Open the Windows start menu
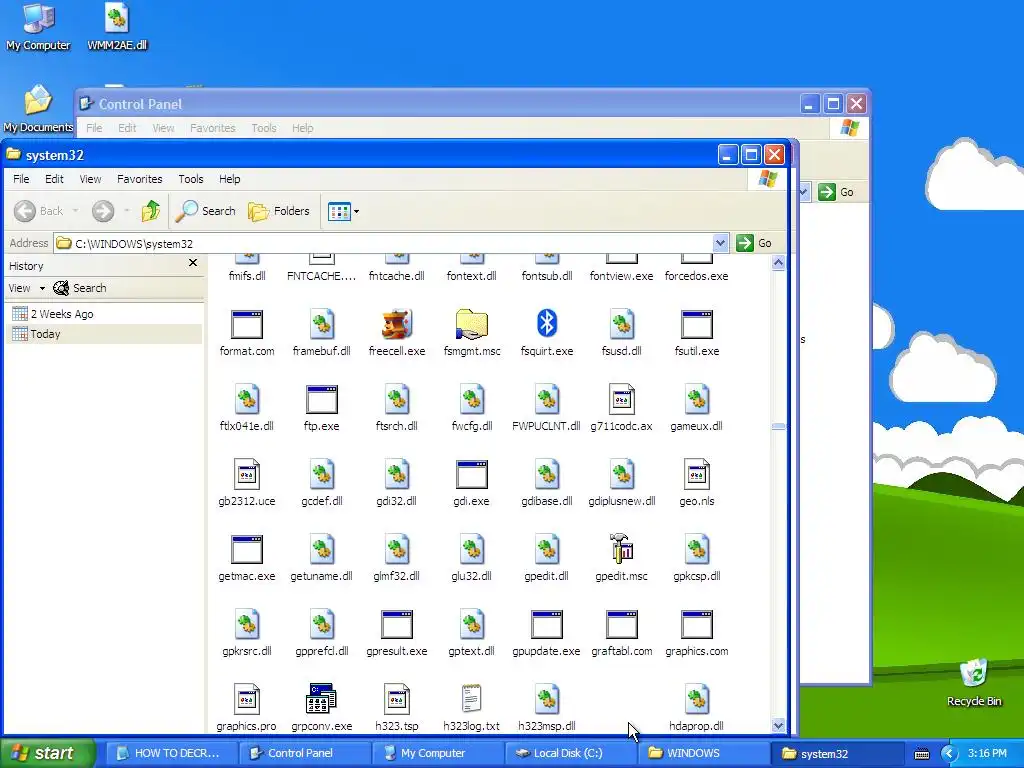The image size is (1024, 768). coord(48,753)
